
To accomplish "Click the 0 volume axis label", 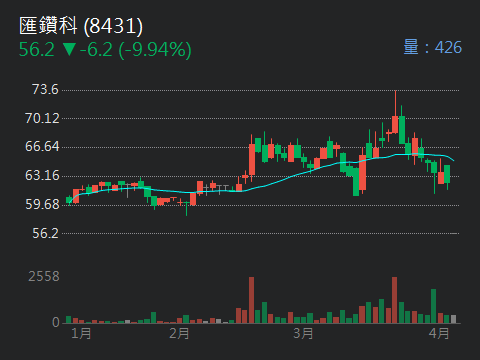I will click(56, 322).
